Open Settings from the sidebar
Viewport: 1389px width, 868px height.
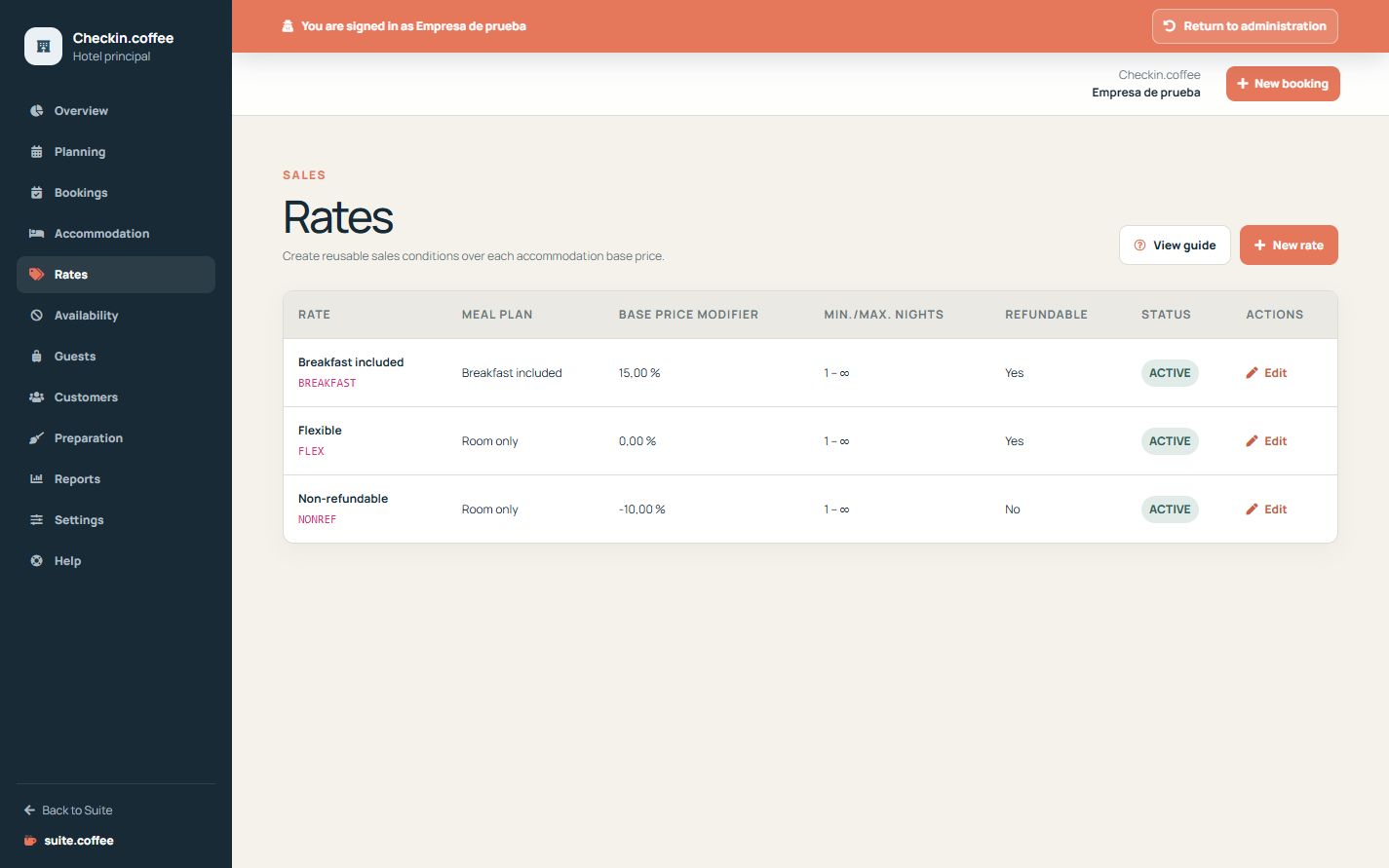116,520
